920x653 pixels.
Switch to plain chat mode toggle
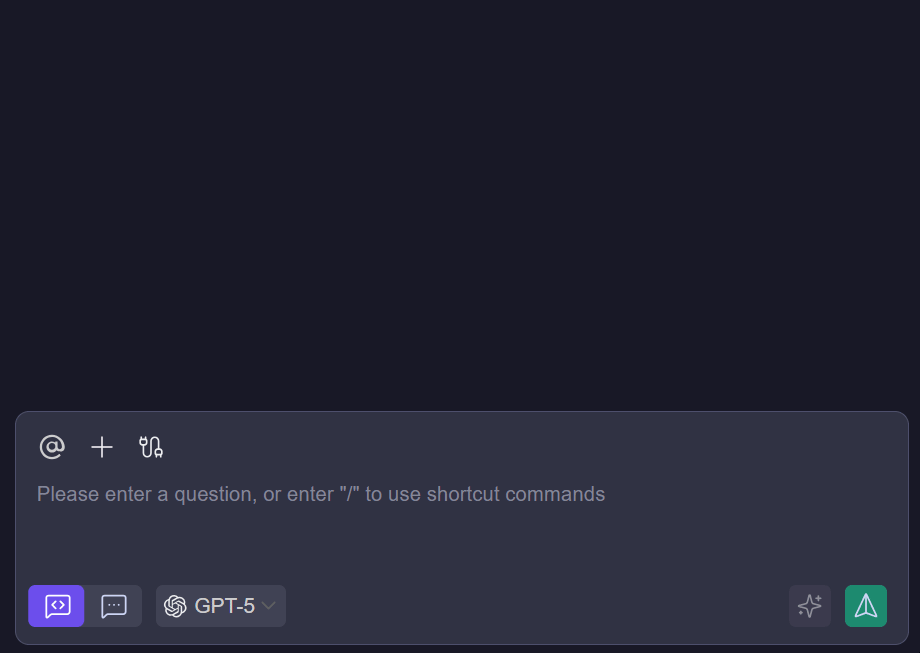(x=114, y=606)
